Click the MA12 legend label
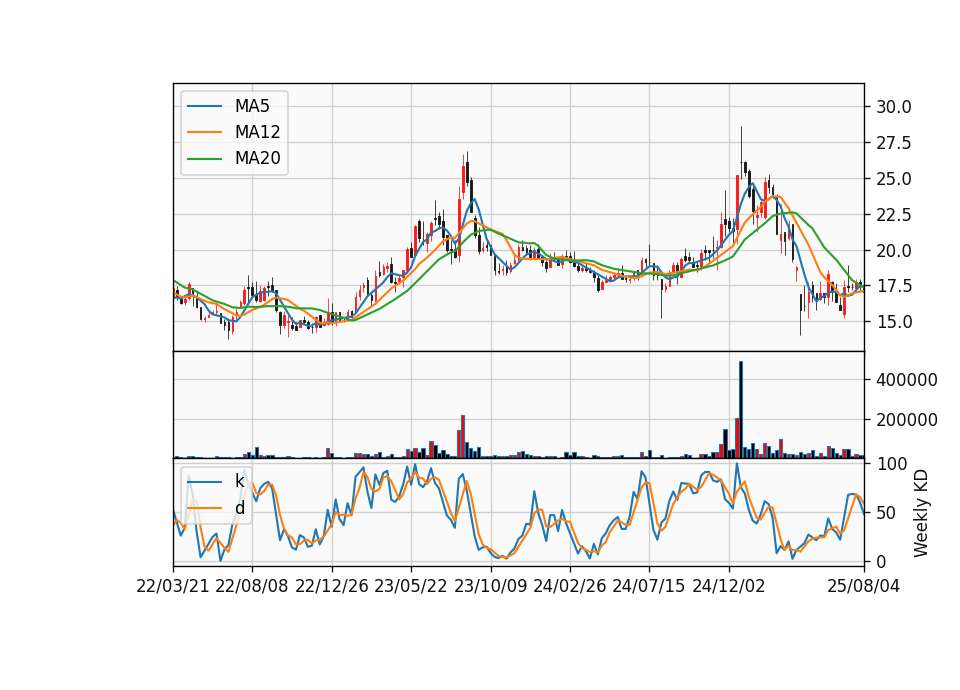This screenshot has width=960, height=690. click(x=257, y=132)
